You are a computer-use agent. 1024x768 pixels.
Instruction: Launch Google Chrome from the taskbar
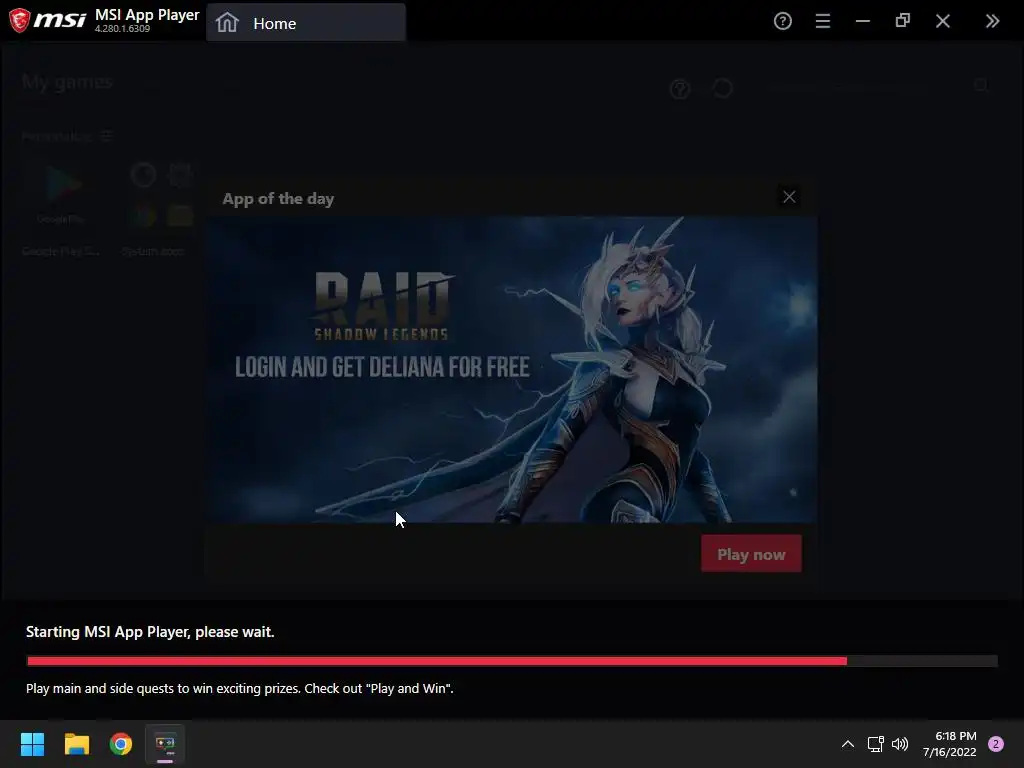coord(121,744)
